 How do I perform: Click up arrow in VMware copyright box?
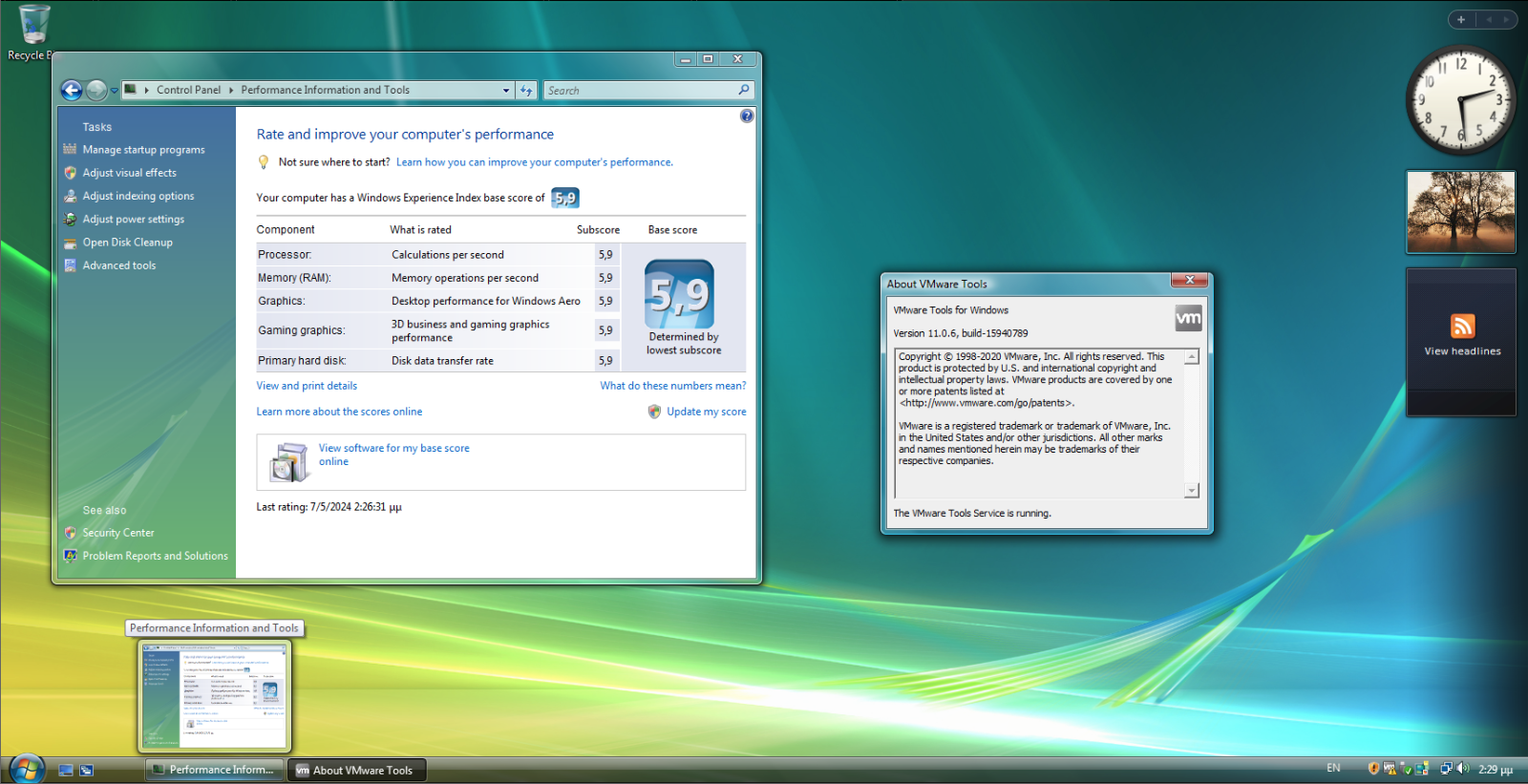point(1192,357)
